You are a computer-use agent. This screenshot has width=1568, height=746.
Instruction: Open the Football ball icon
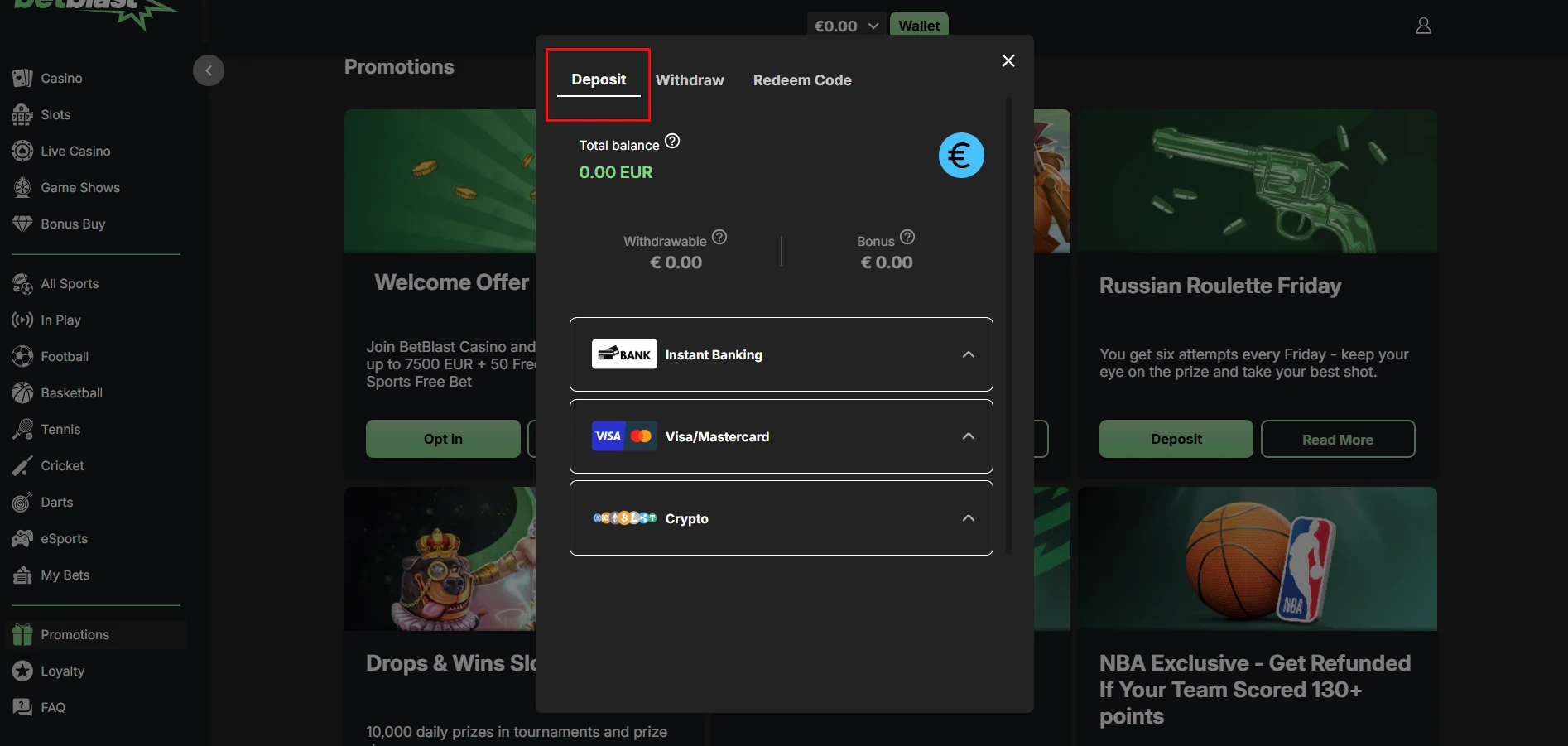pos(22,356)
